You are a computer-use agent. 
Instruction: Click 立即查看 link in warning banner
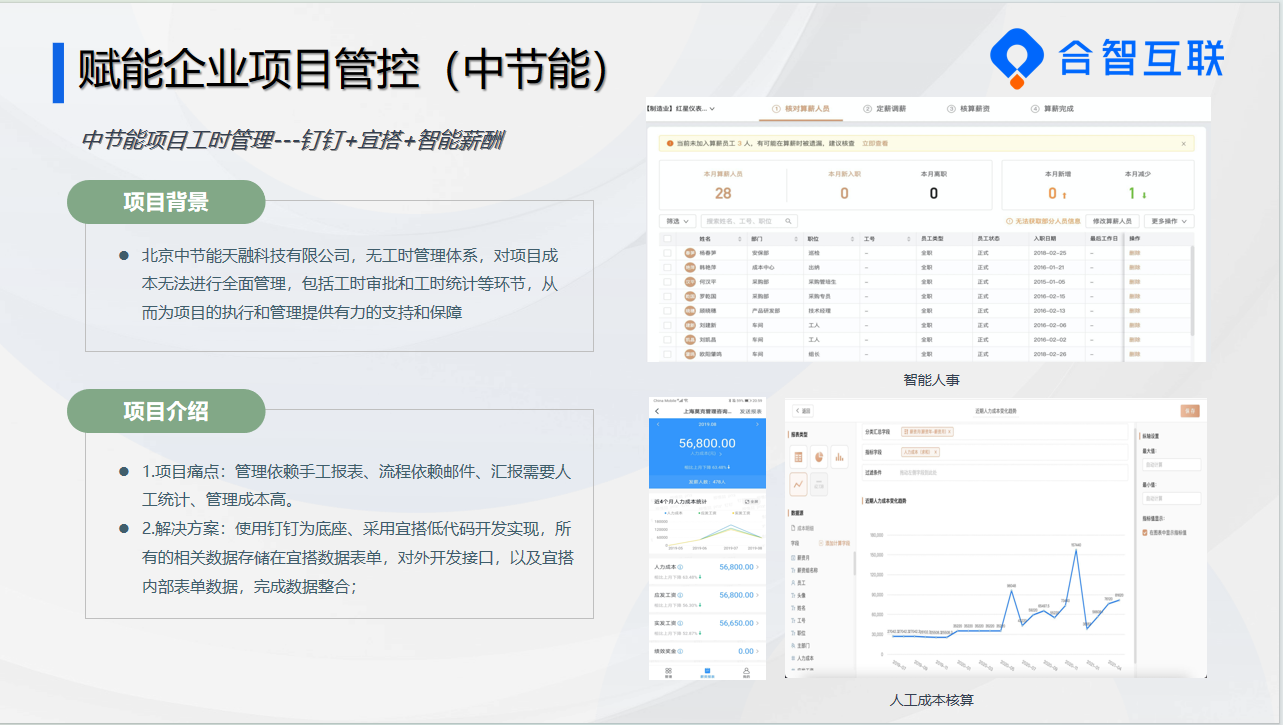[875, 144]
